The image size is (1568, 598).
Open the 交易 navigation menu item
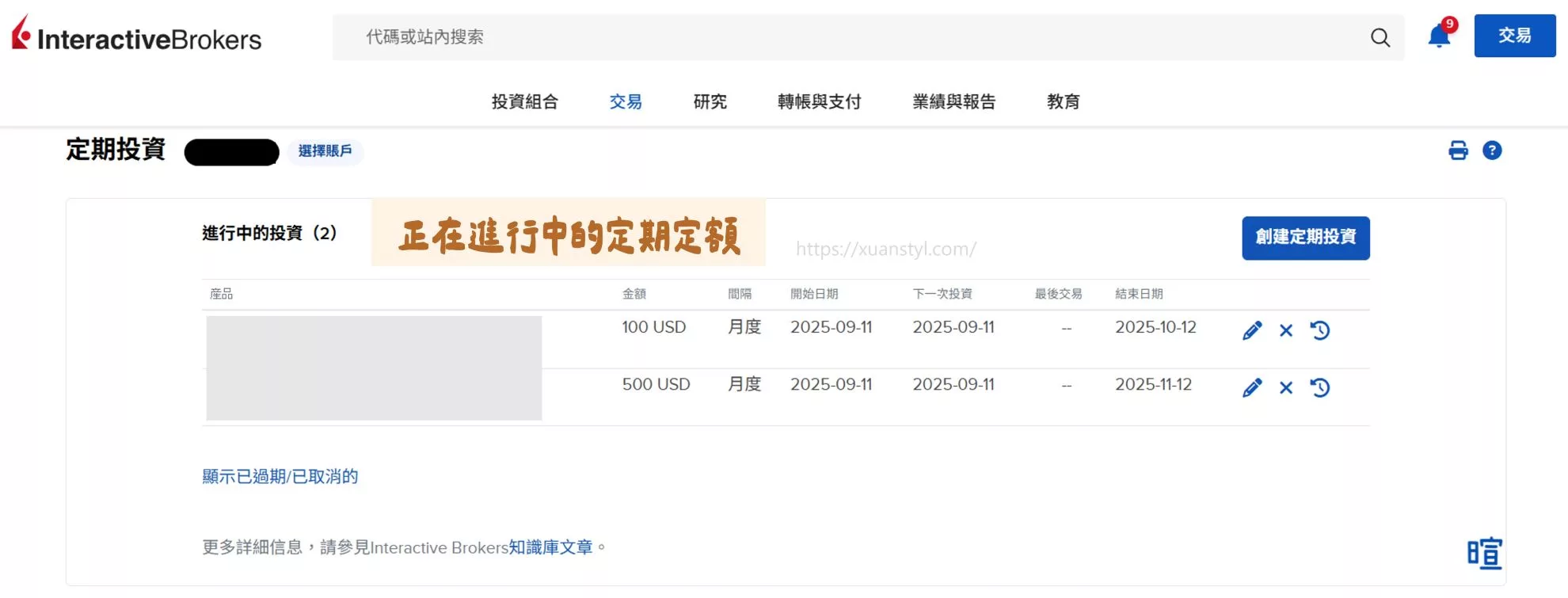click(x=626, y=101)
